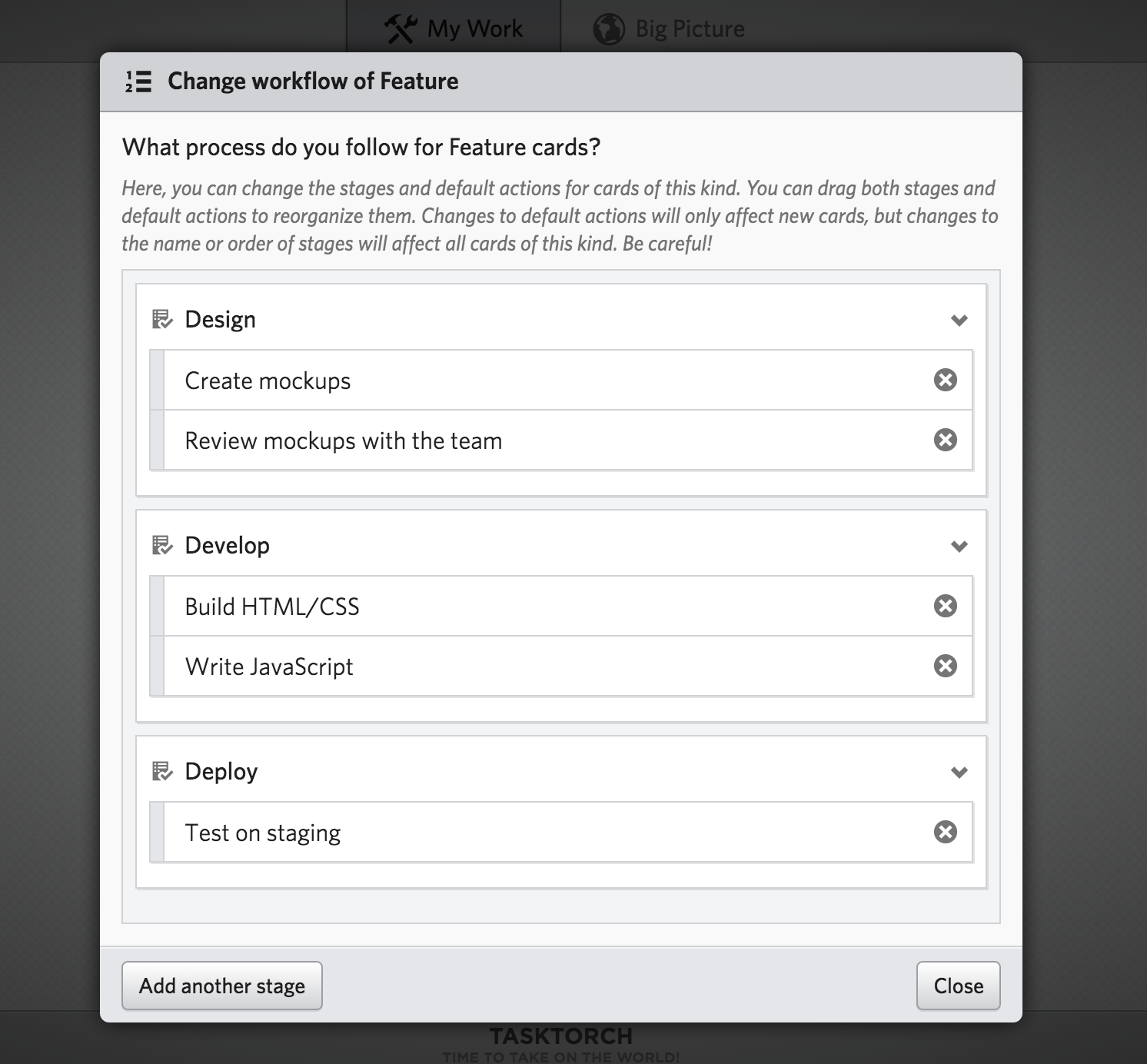This screenshot has height=1064, width=1147.
Task: Remove the Create mockups action
Action: coord(945,380)
